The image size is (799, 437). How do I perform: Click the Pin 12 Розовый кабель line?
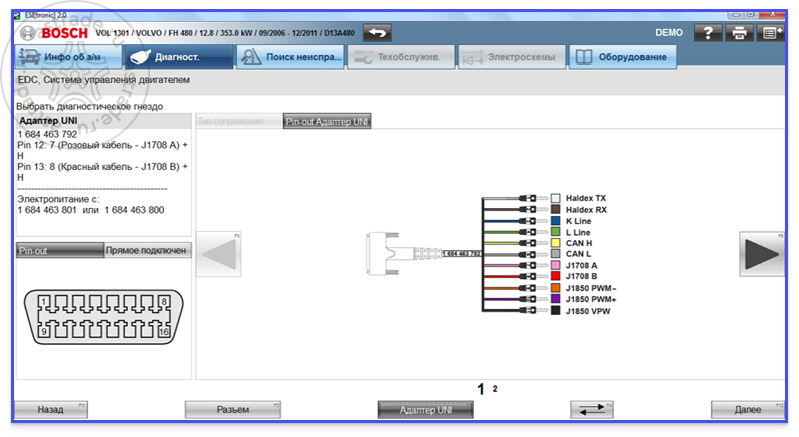tap(102, 150)
